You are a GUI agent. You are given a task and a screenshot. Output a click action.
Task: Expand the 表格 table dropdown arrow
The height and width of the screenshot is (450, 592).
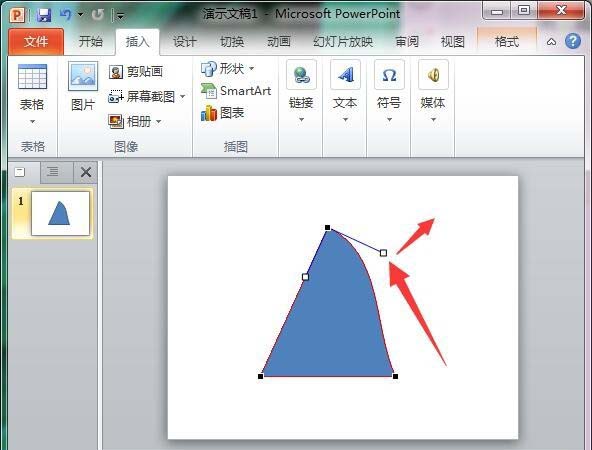pos(32,122)
